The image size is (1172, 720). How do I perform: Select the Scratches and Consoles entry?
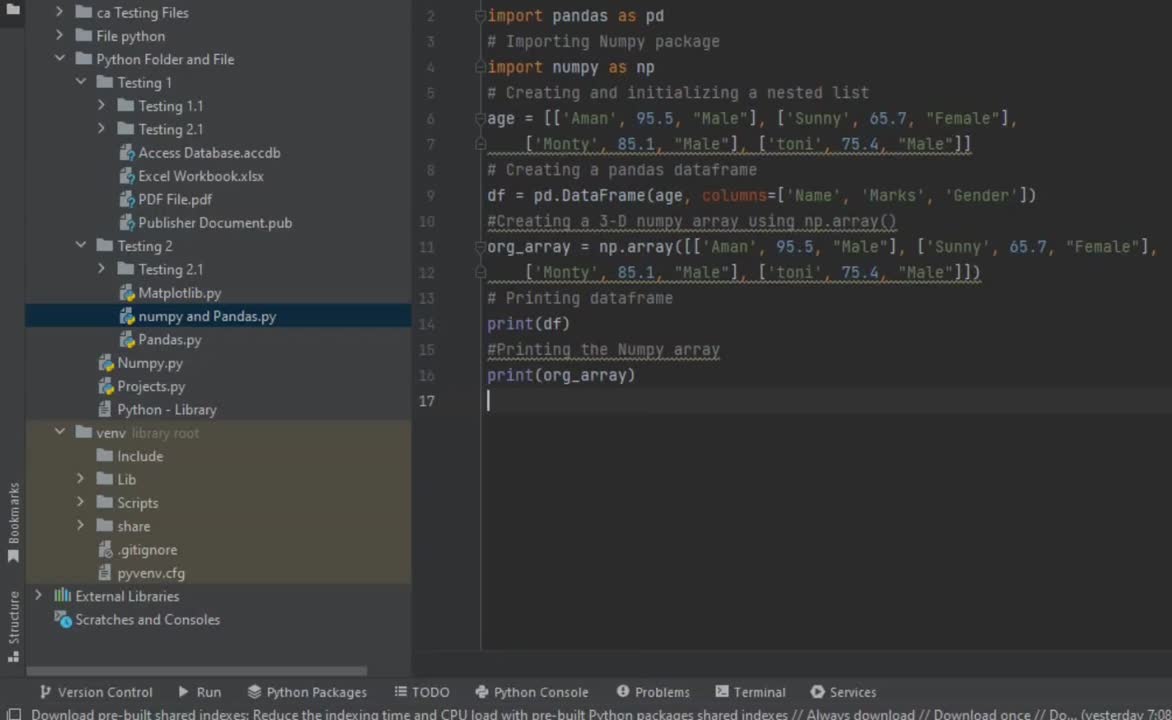(147, 619)
